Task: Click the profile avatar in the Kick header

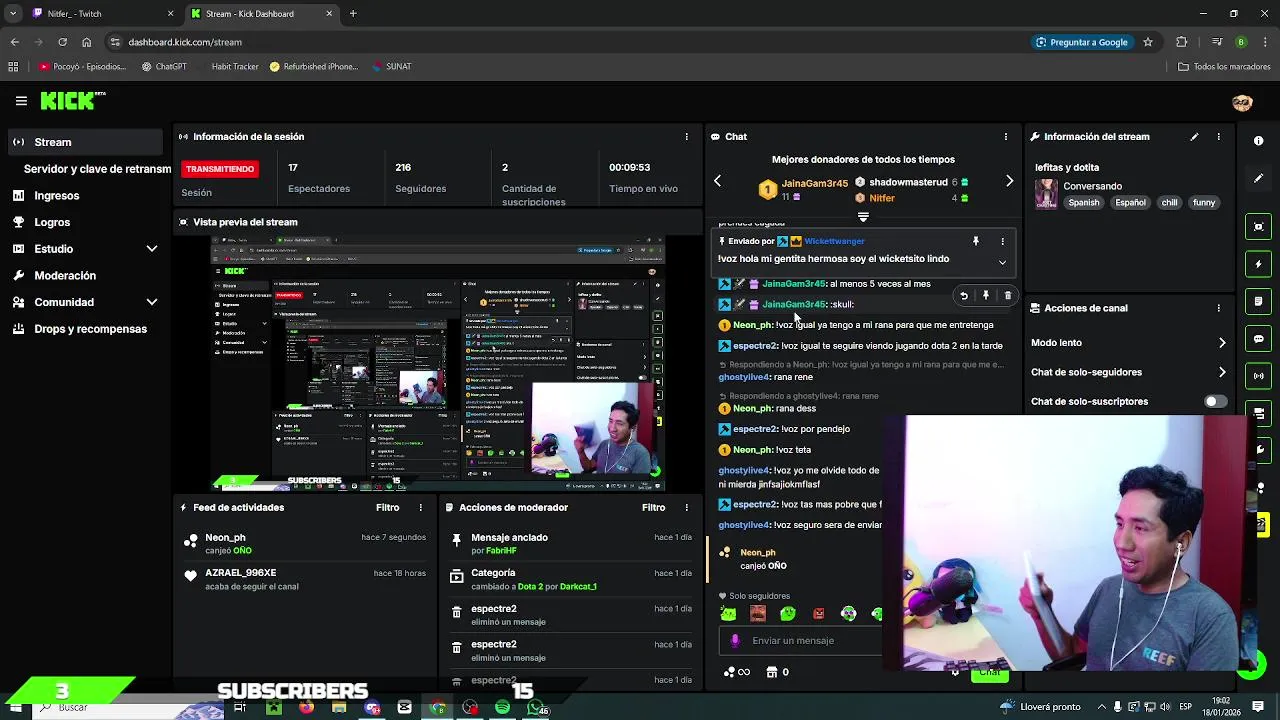Action: 1242,102
